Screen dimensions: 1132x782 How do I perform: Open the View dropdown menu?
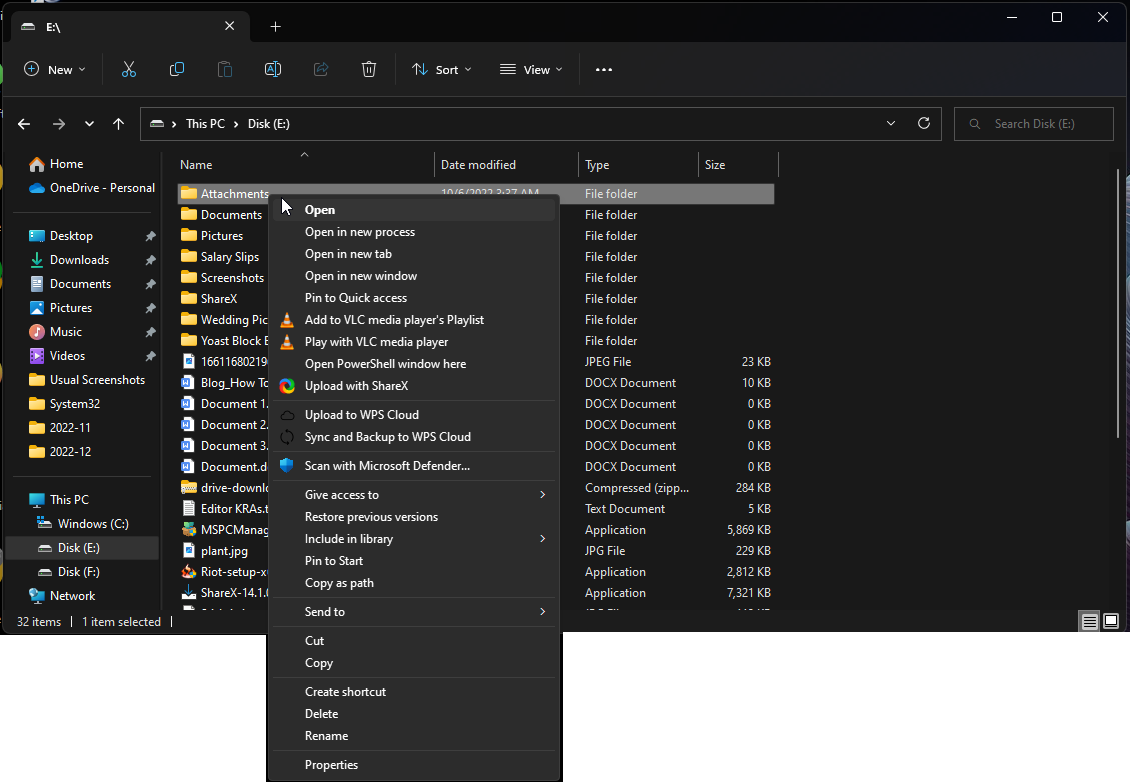tap(531, 69)
